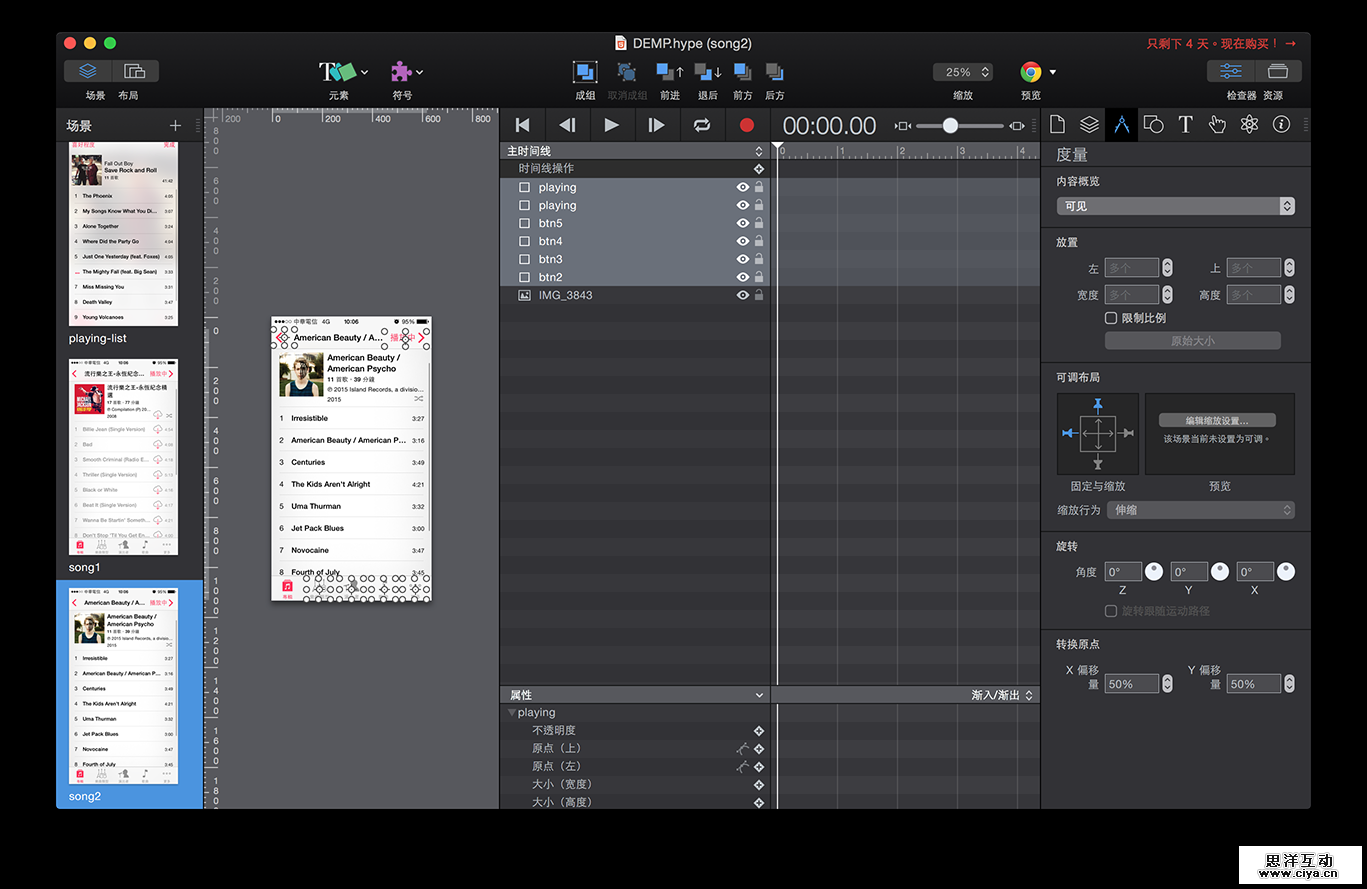This screenshot has height=889, width=1367.
Task: Hide the btn5 layer using eye icon
Action: 743,223
